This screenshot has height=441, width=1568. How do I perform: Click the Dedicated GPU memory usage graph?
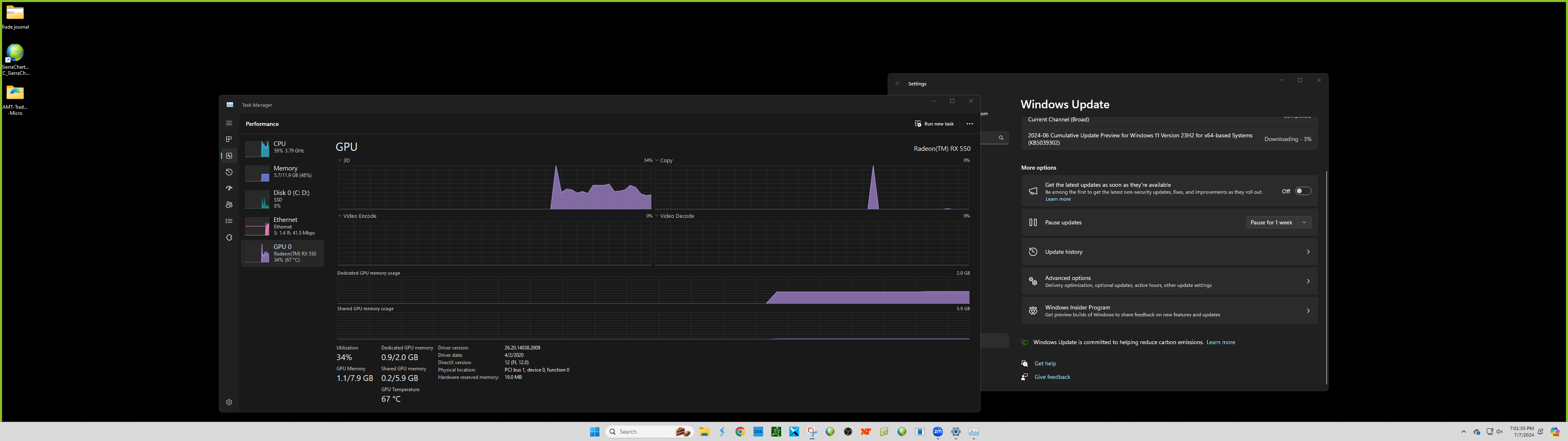point(653,291)
